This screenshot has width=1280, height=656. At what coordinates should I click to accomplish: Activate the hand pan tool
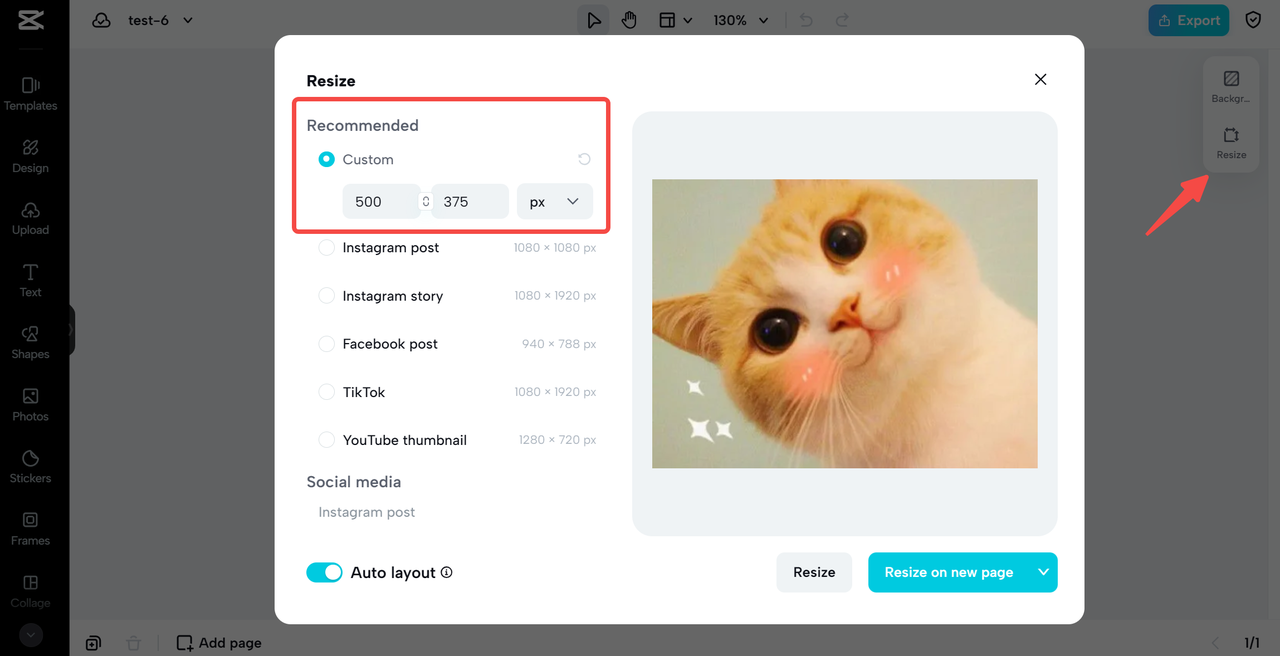[629, 20]
